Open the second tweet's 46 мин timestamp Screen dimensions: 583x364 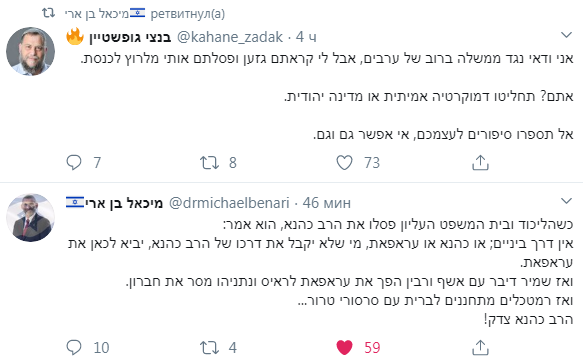coord(326,203)
